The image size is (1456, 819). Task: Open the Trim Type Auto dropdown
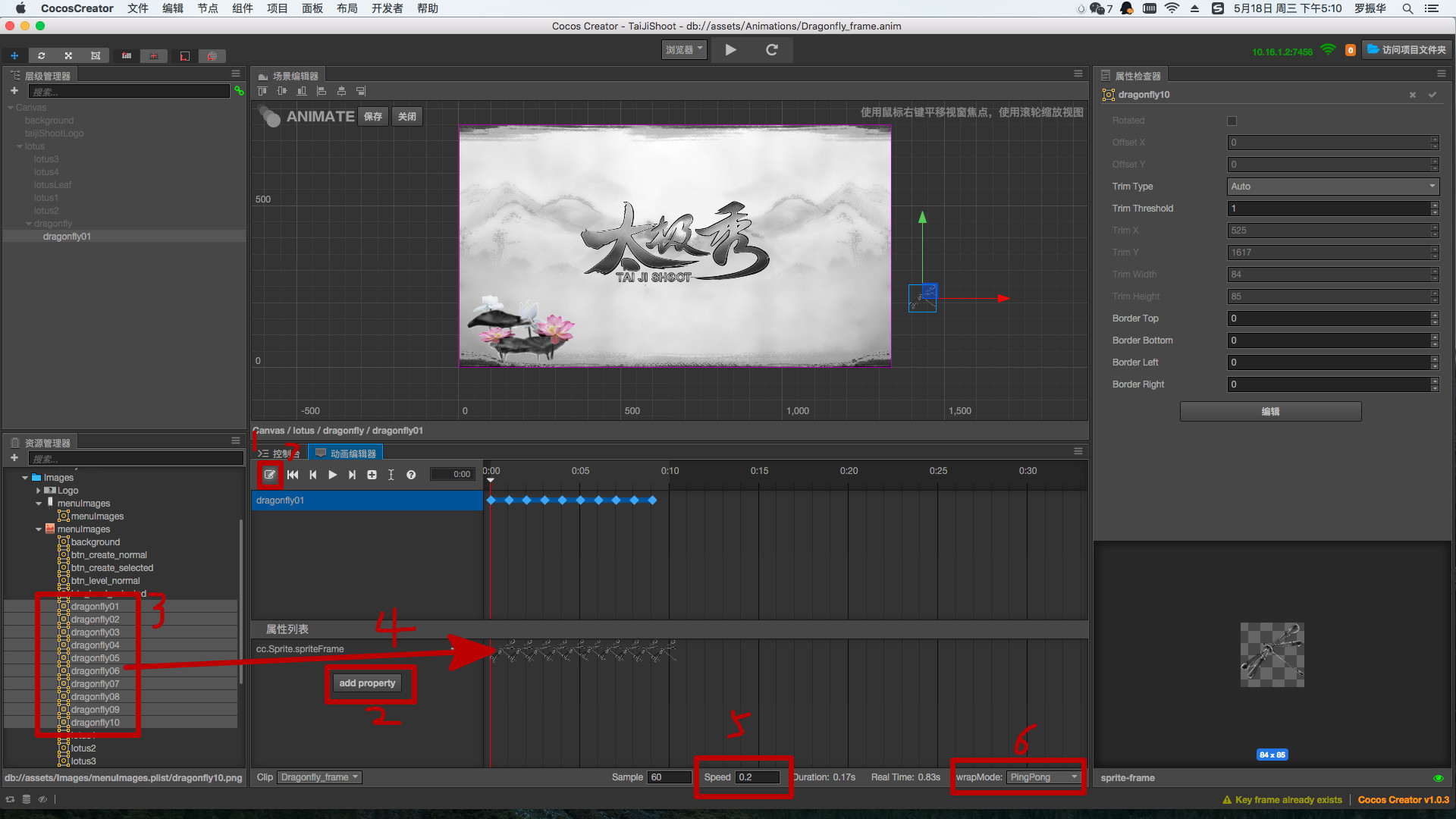(1332, 187)
